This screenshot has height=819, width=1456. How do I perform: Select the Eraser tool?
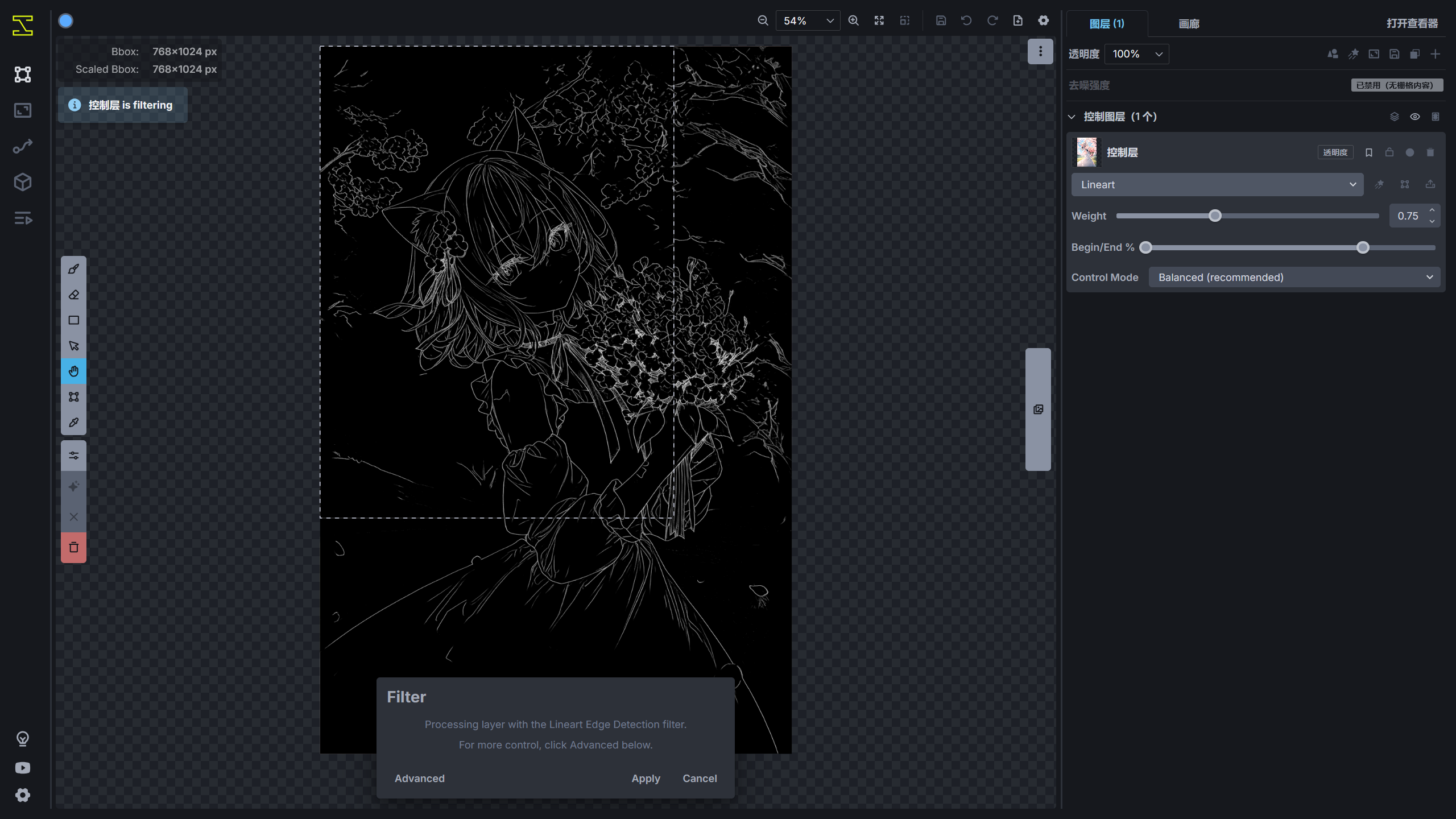pyautogui.click(x=73, y=294)
